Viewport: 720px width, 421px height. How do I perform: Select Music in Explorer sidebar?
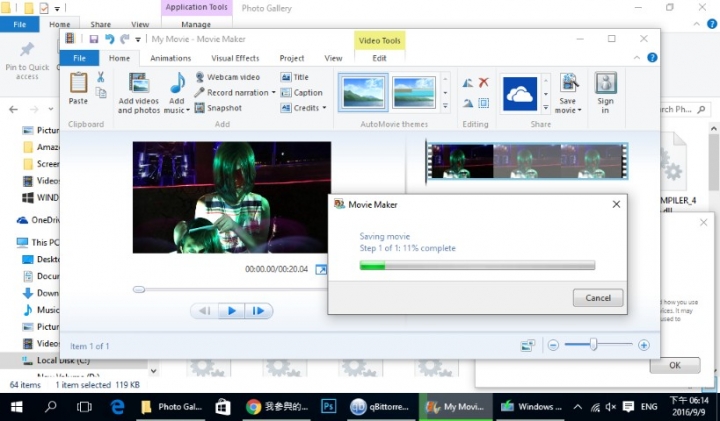point(41,310)
